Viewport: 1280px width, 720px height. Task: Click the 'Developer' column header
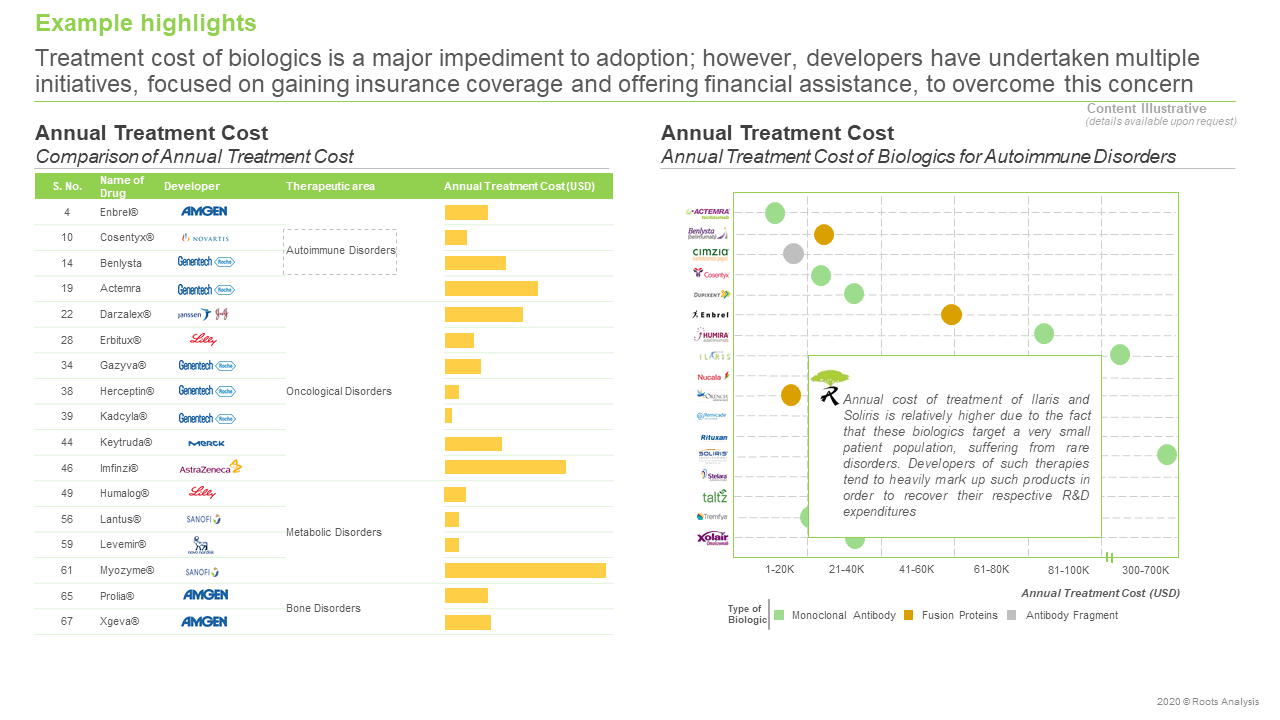pyautogui.click(x=192, y=186)
